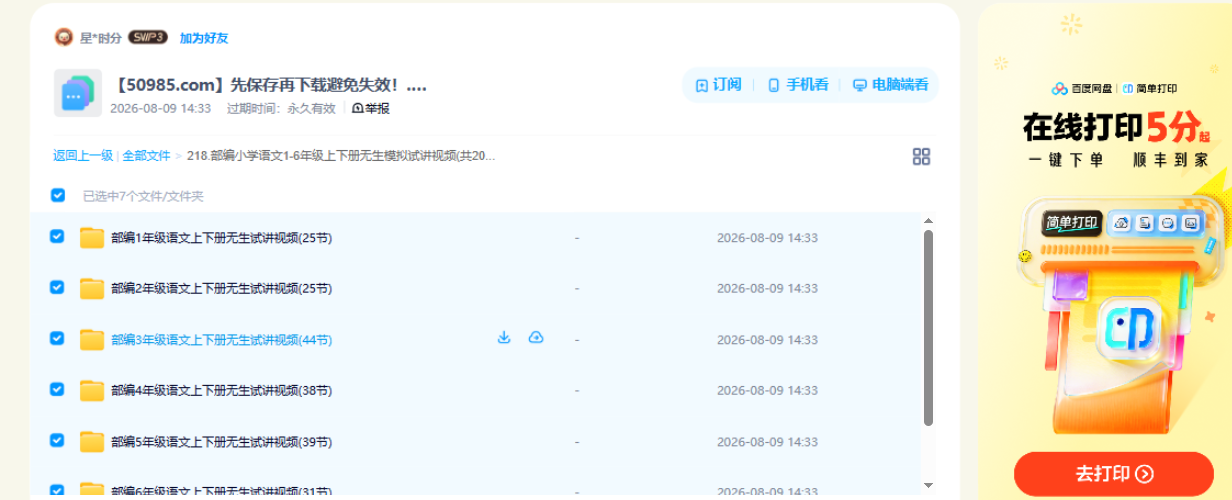Go back with 返回上一级
The width and height of the screenshot is (1232, 500).
tap(83, 156)
